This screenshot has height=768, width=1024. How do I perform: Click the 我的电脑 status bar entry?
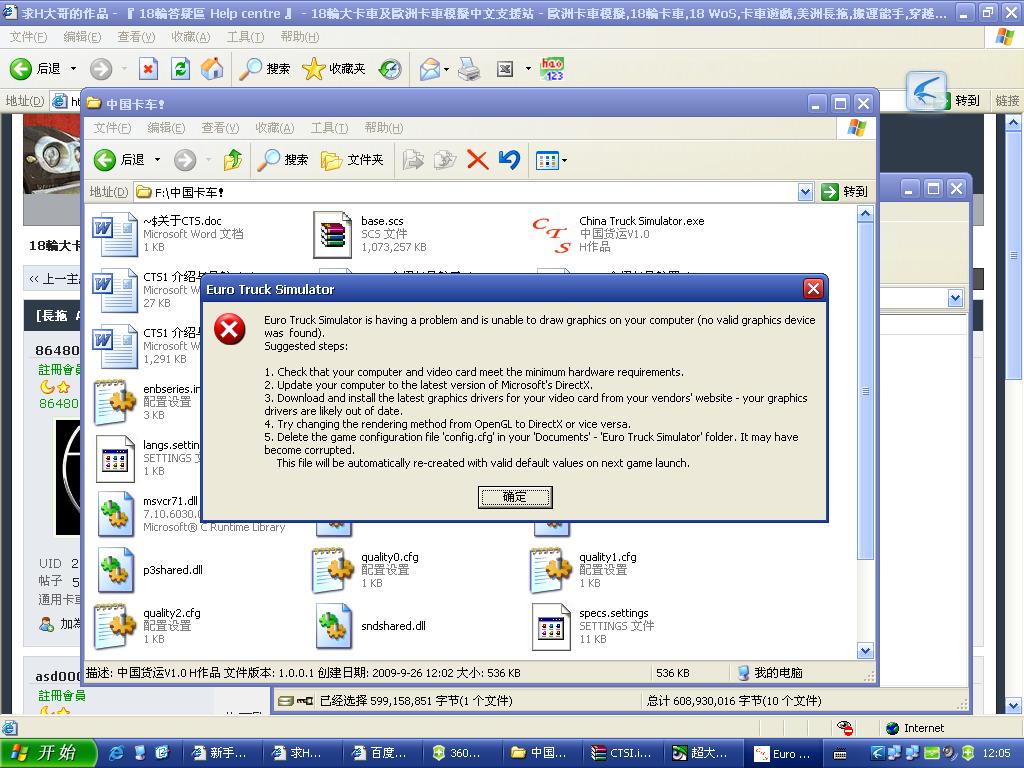771,673
